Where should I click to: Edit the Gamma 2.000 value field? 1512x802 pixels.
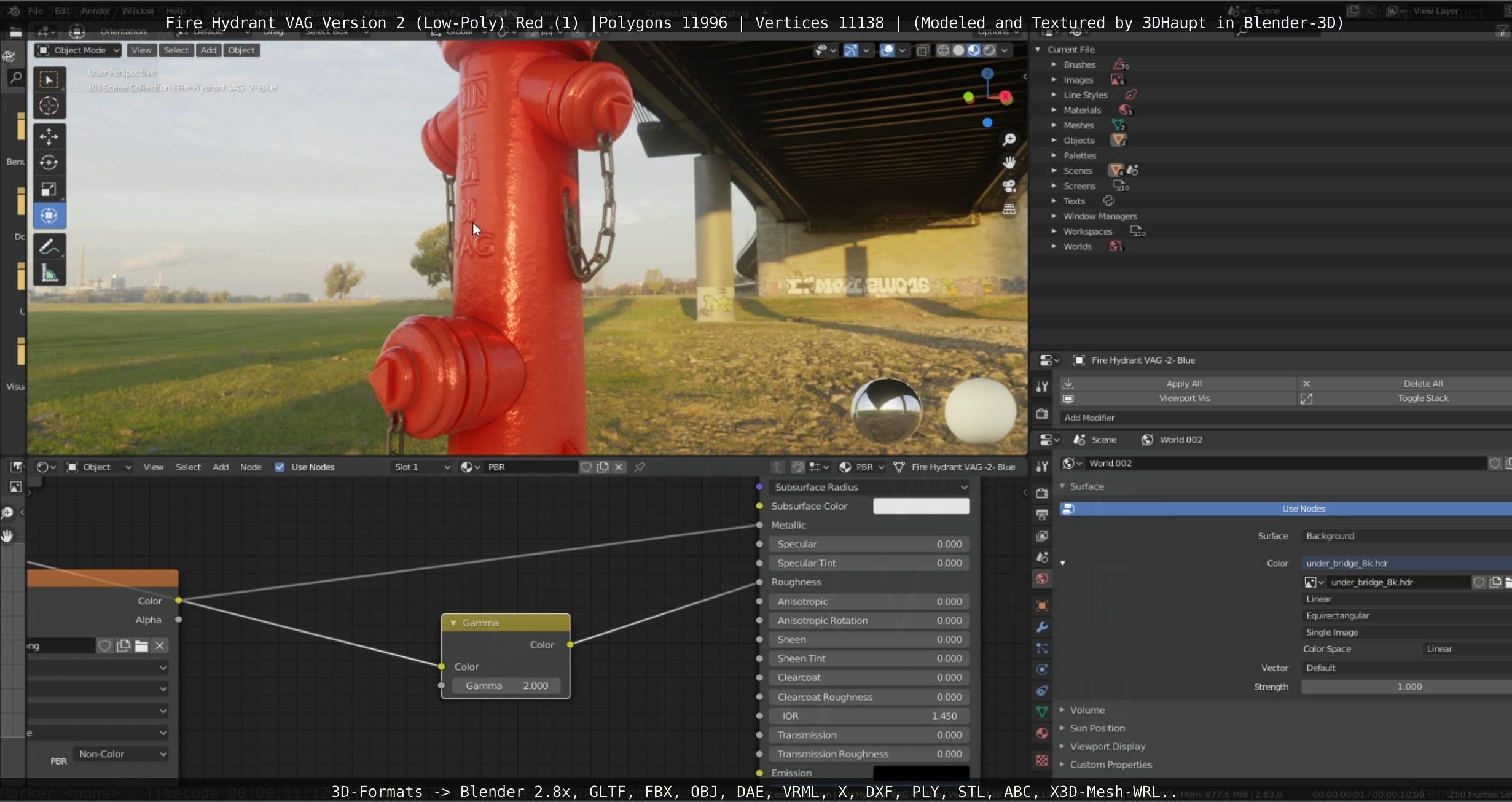tap(506, 686)
